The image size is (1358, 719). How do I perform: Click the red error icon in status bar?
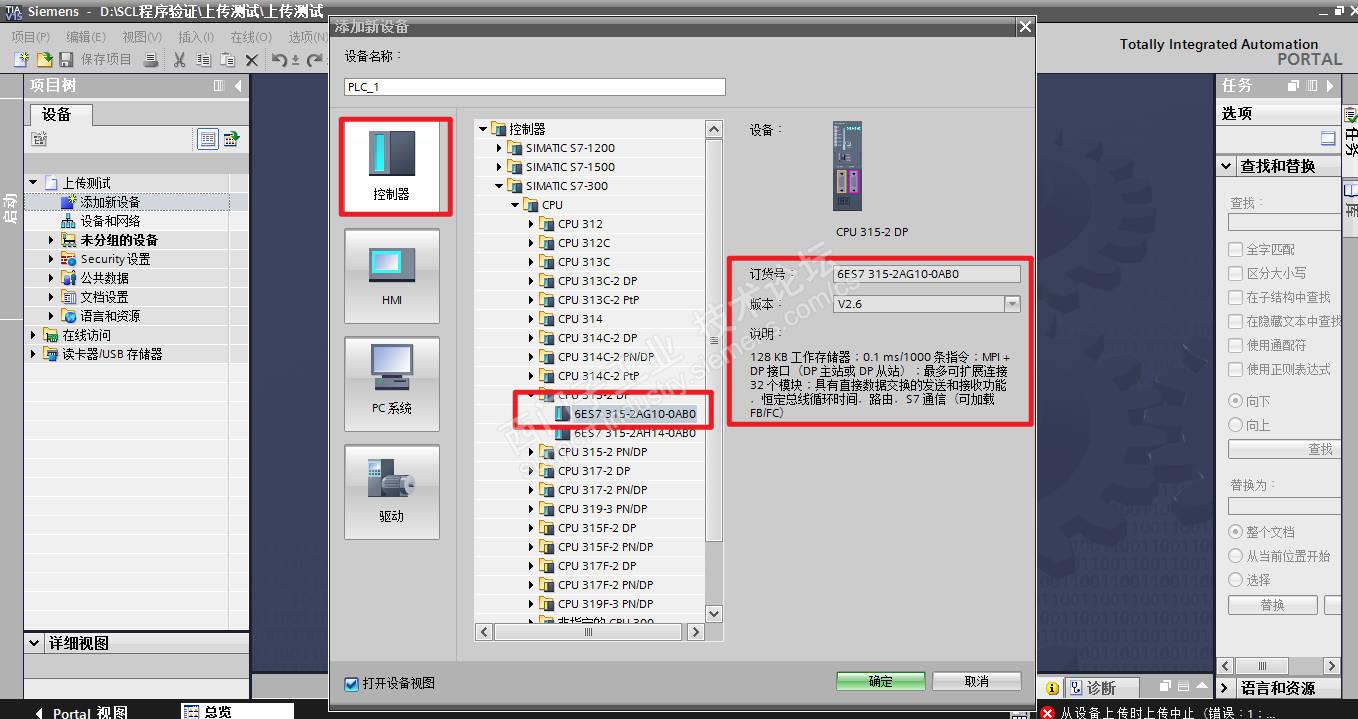pyautogui.click(x=1047, y=713)
